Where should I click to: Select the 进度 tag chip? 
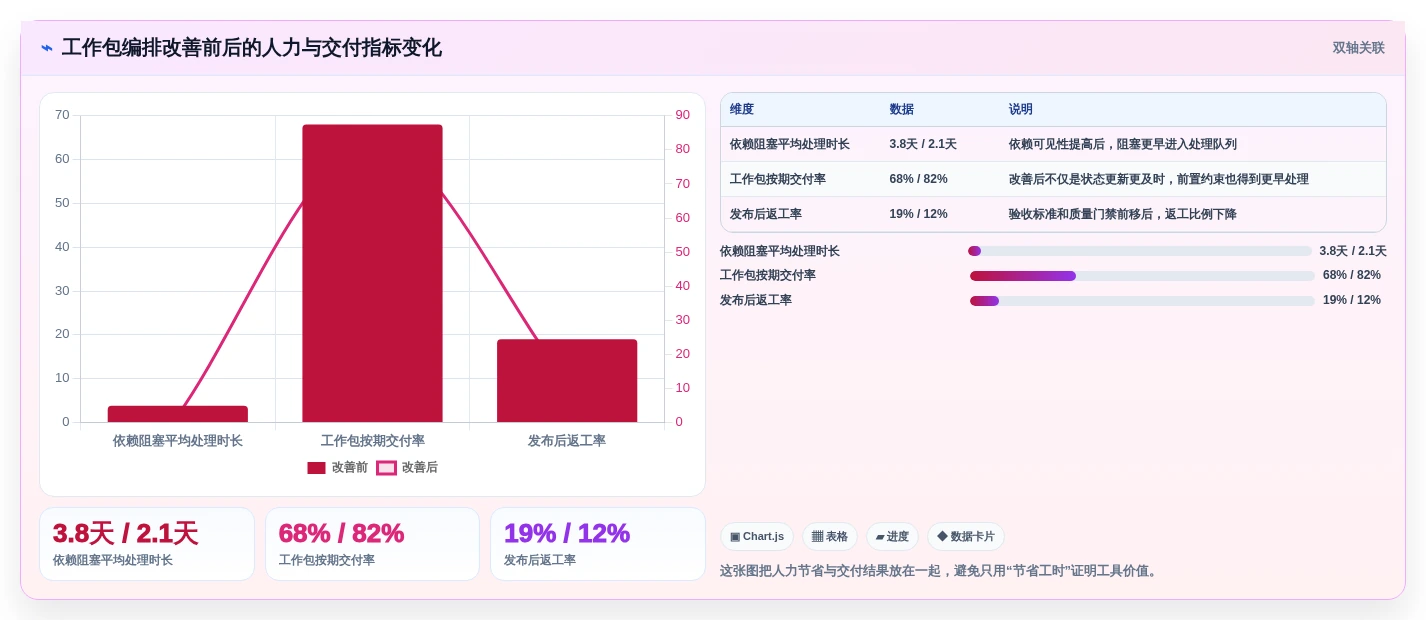(892, 537)
